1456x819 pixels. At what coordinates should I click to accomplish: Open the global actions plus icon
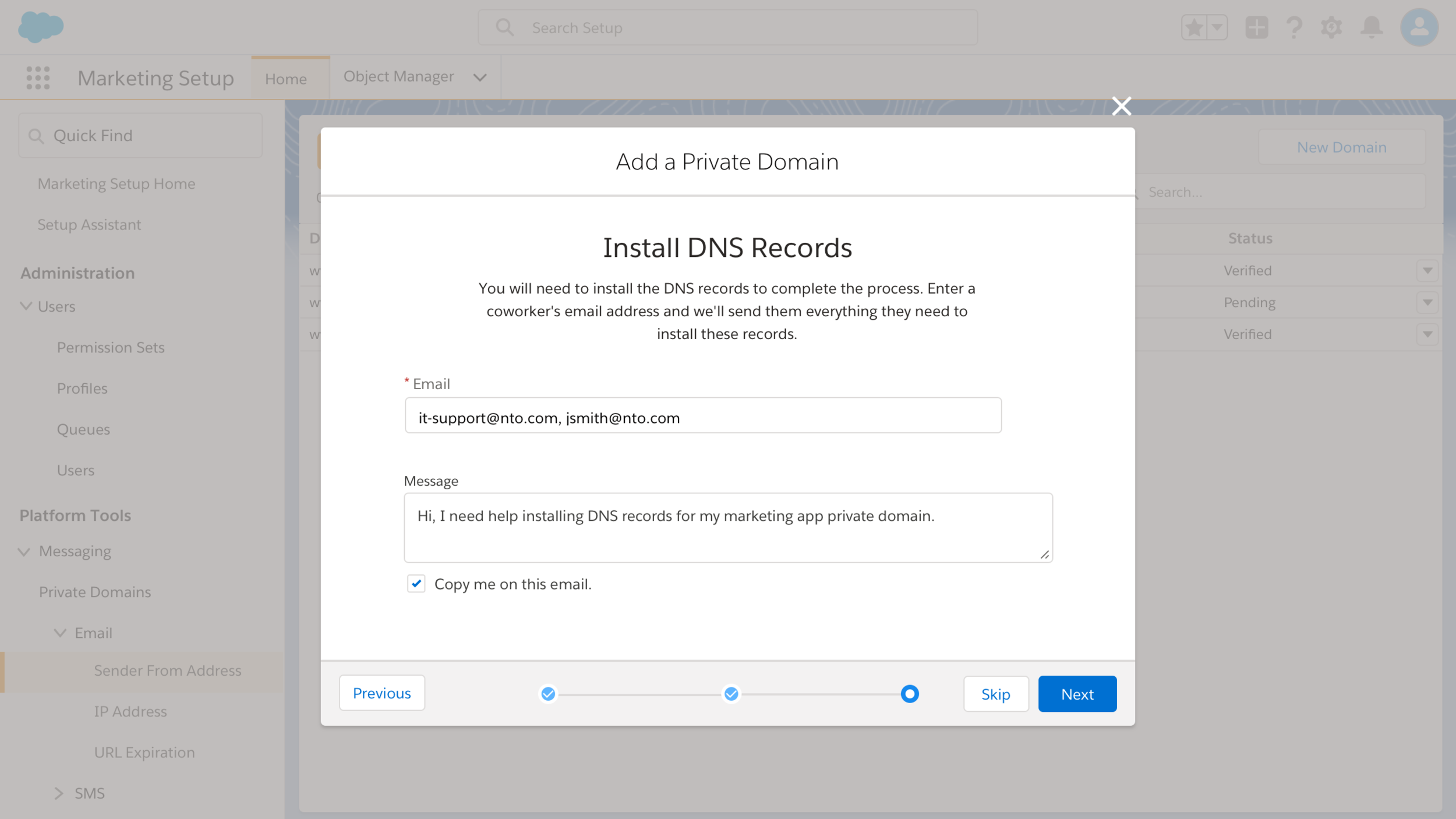[x=1256, y=27]
